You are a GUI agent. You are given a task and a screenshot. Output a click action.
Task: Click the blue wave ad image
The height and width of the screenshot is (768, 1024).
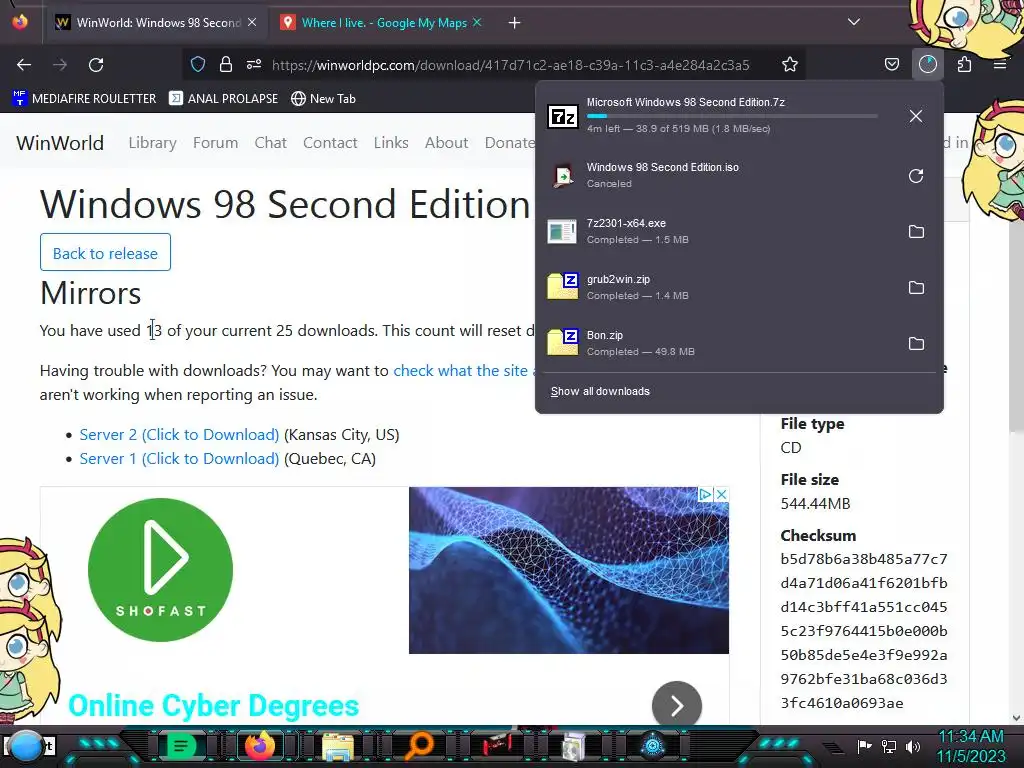pyautogui.click(x=569, y=570)
